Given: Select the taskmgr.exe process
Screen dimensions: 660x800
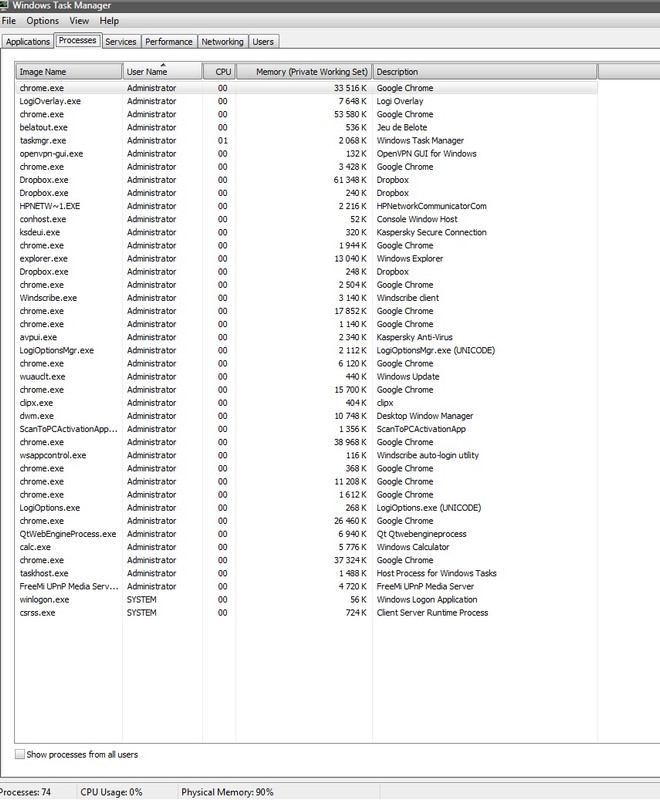Looking at the screenshot, I should [306, 140].
